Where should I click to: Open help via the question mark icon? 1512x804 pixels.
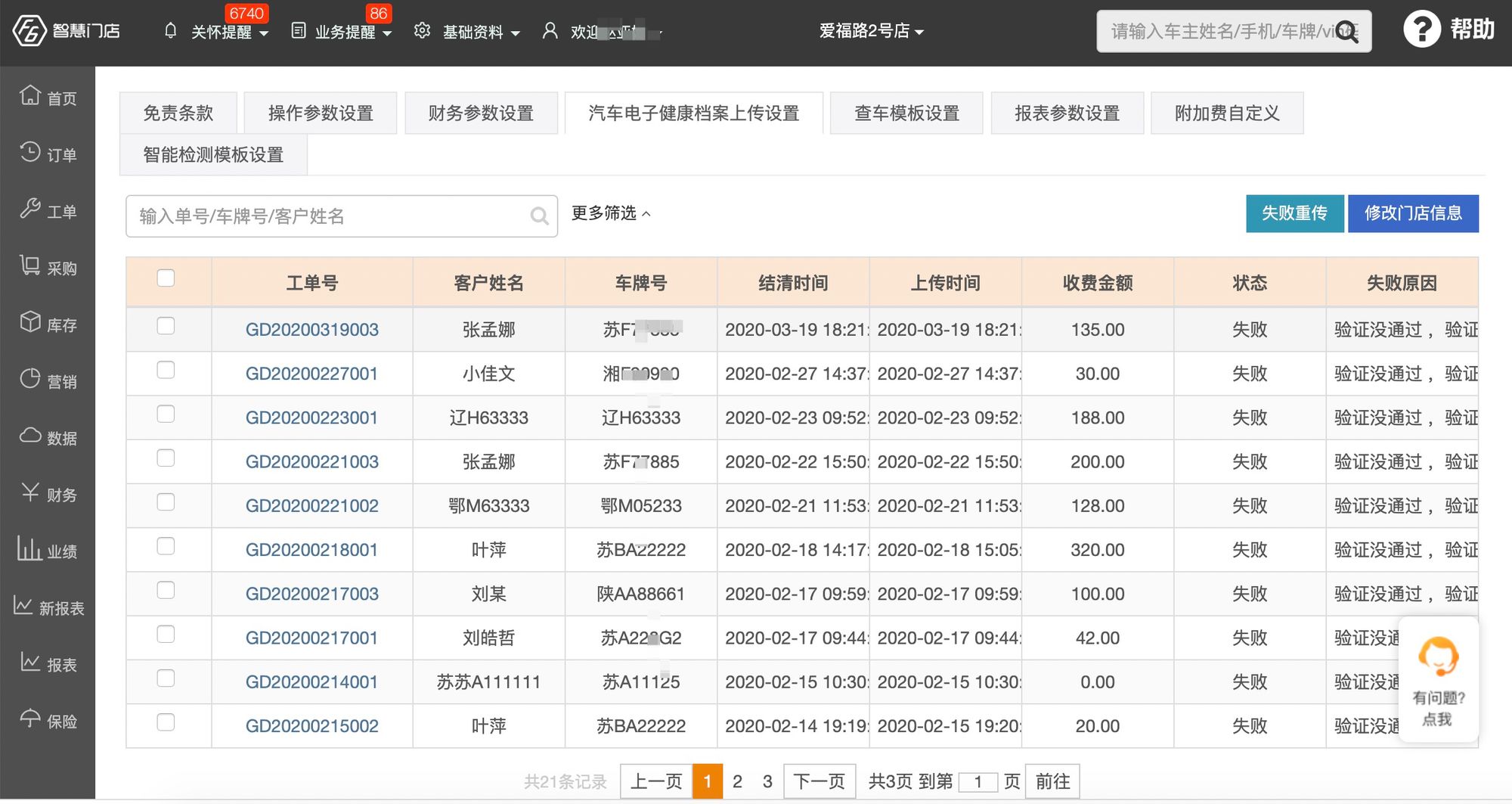(x=1422, y=29)
